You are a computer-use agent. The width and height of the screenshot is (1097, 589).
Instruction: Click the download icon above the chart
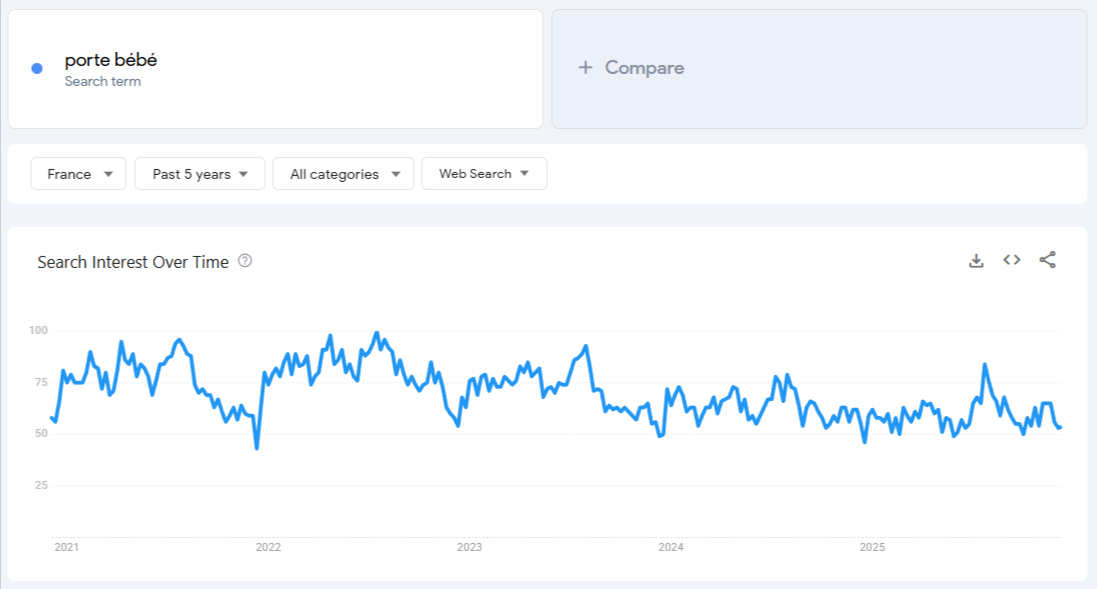(x=976, y=259)
